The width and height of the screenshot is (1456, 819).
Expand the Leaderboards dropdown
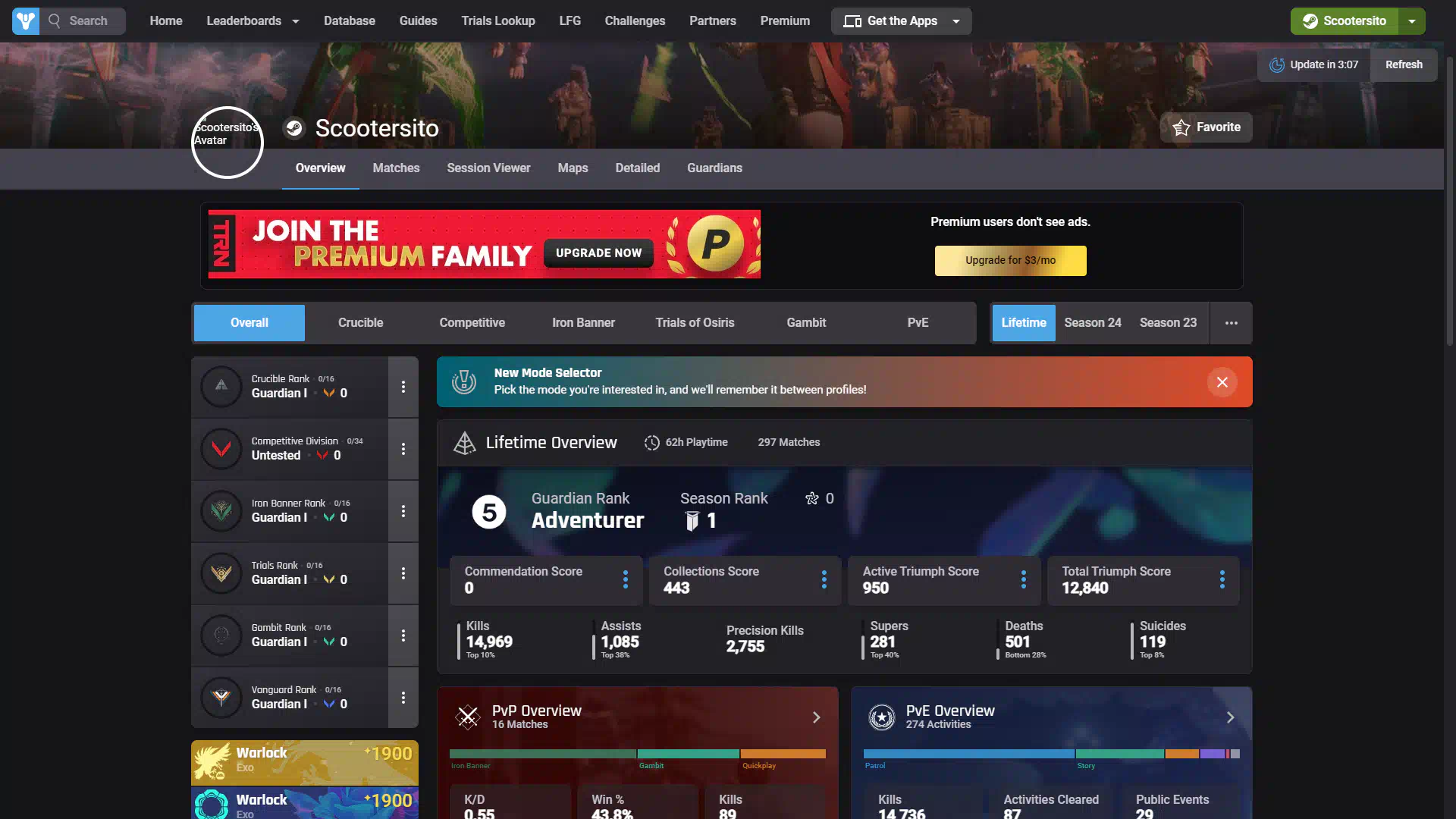296,21
